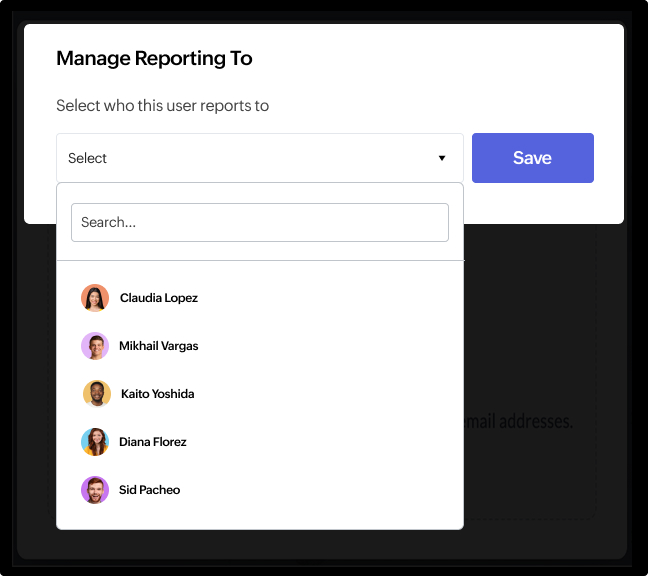Click Sid Pacheo's profile avatar

coord(95,490)
